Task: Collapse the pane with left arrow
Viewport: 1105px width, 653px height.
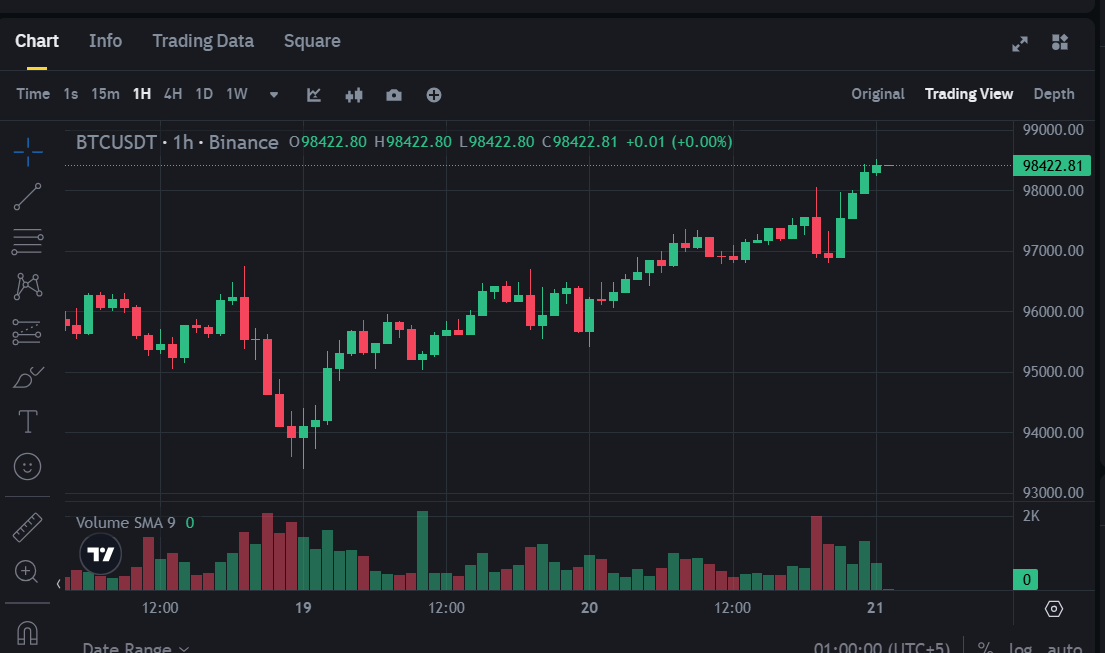Action: [58, 584]
